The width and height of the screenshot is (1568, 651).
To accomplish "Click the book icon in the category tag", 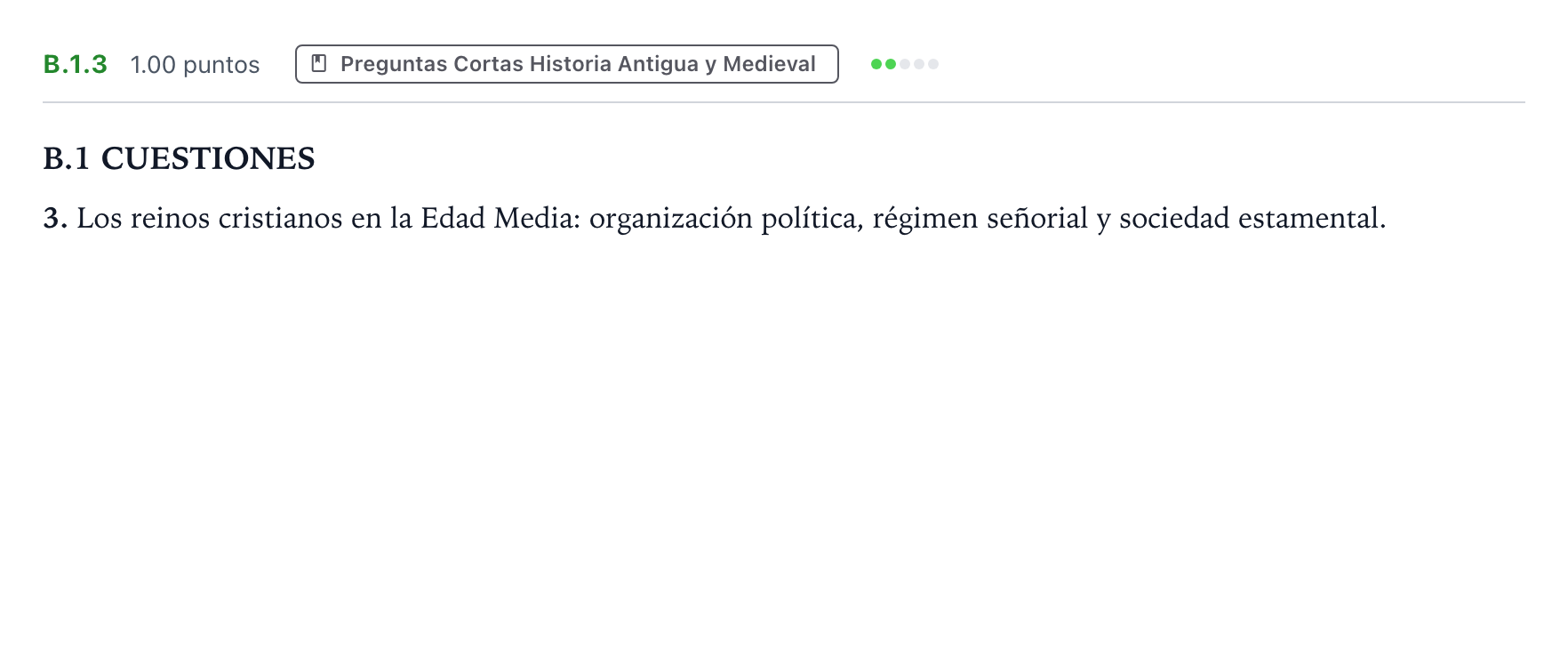I will coord(319,64).
